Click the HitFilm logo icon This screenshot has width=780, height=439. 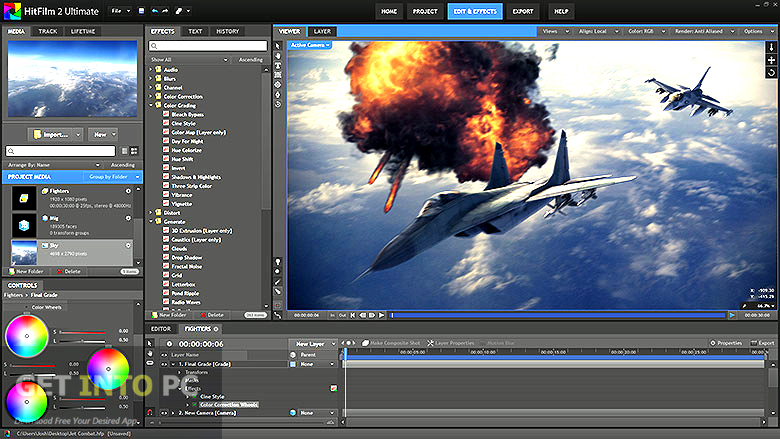click(x=12, y=11)
